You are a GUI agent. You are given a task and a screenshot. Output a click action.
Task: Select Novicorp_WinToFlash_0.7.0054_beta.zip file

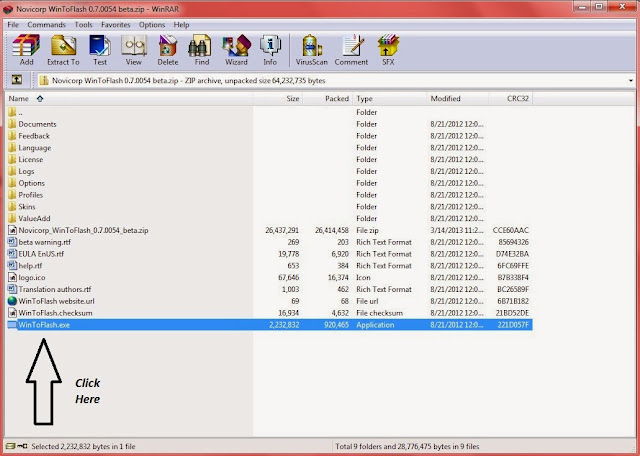point(269,231)
